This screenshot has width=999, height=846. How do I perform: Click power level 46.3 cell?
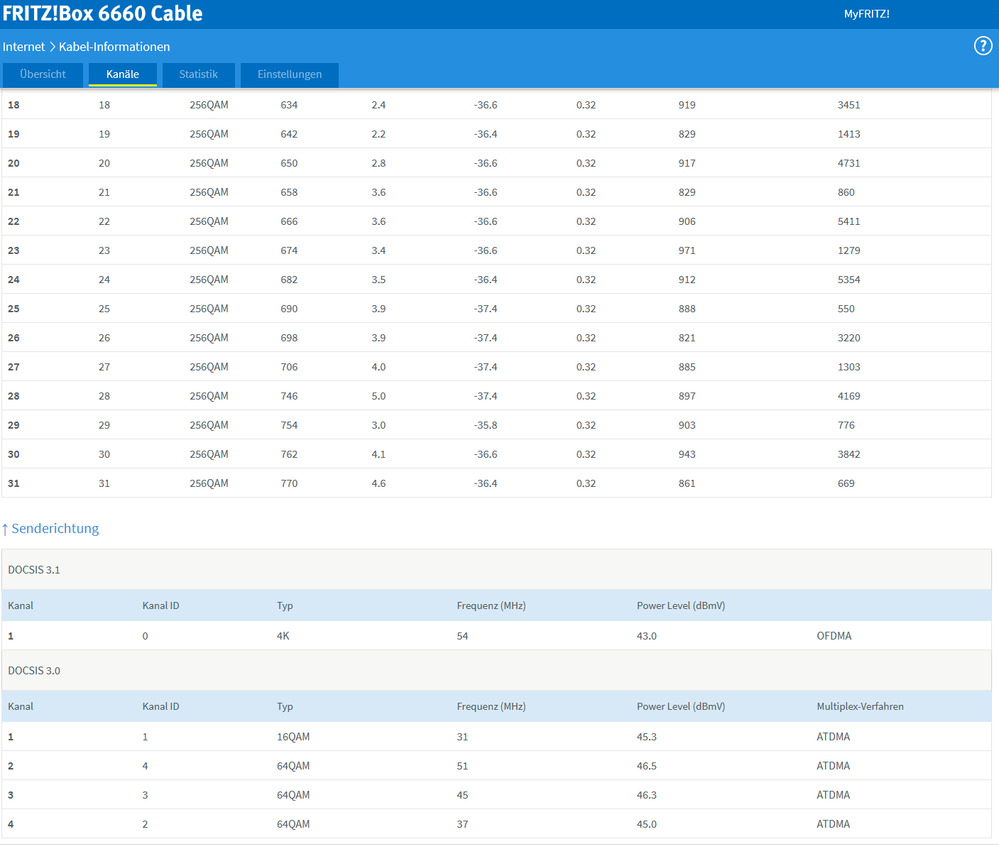(x=647, y=795)
